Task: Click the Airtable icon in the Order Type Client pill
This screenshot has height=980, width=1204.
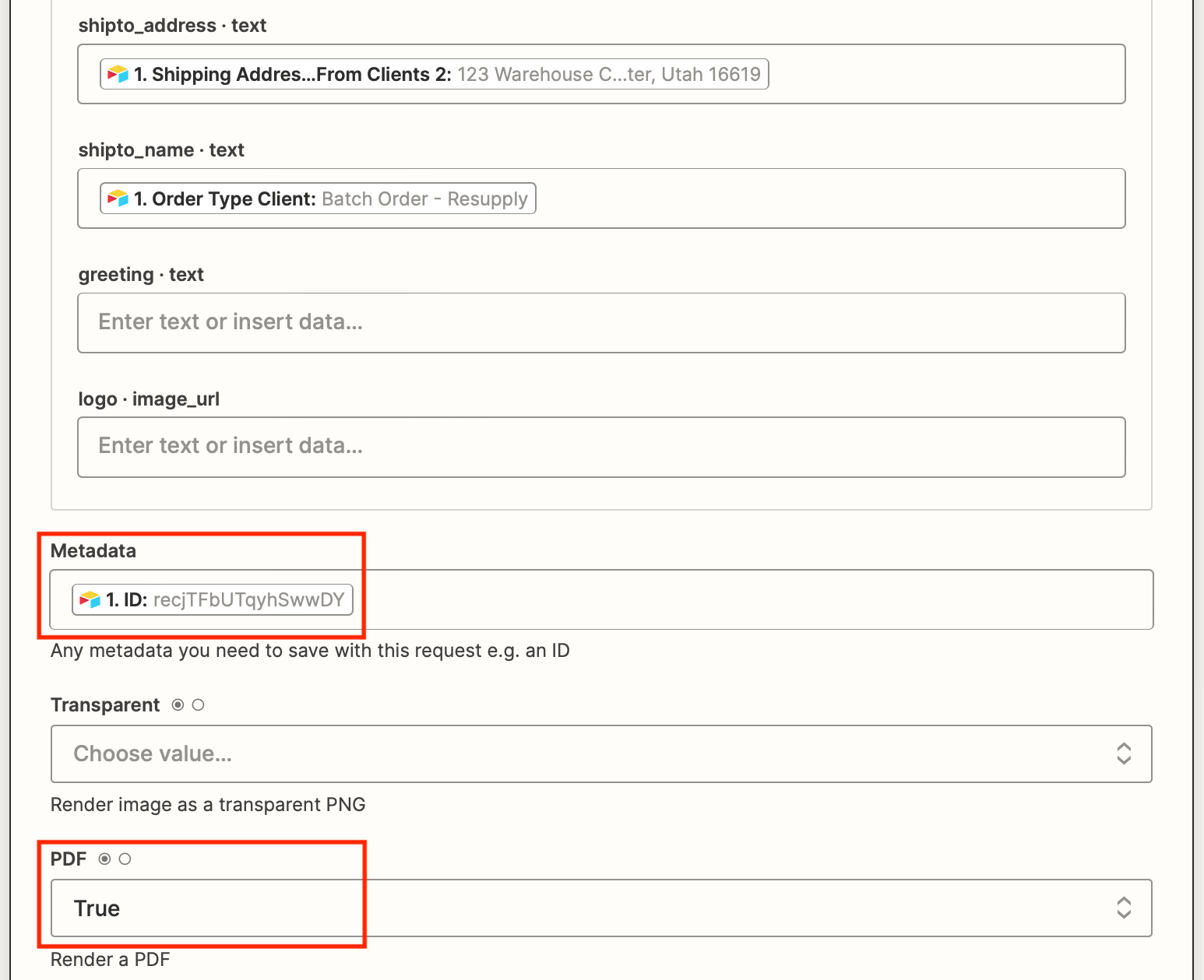Action: pyautogui.click(x=118, y=198)
